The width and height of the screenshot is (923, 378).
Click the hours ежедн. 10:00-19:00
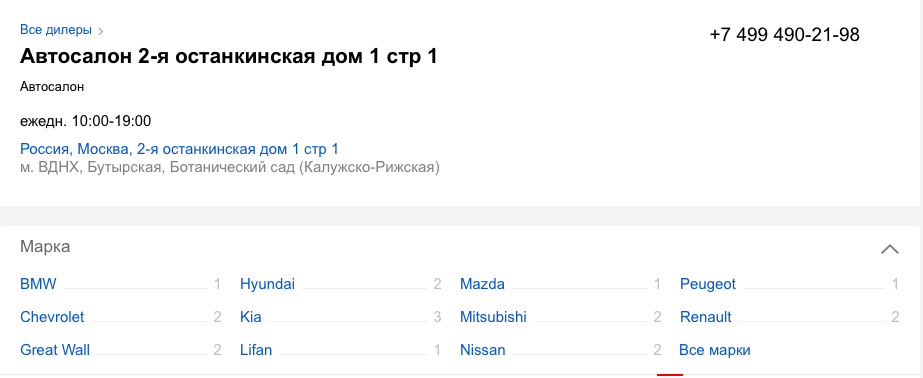pyautogui.click(x=85, y=121)
